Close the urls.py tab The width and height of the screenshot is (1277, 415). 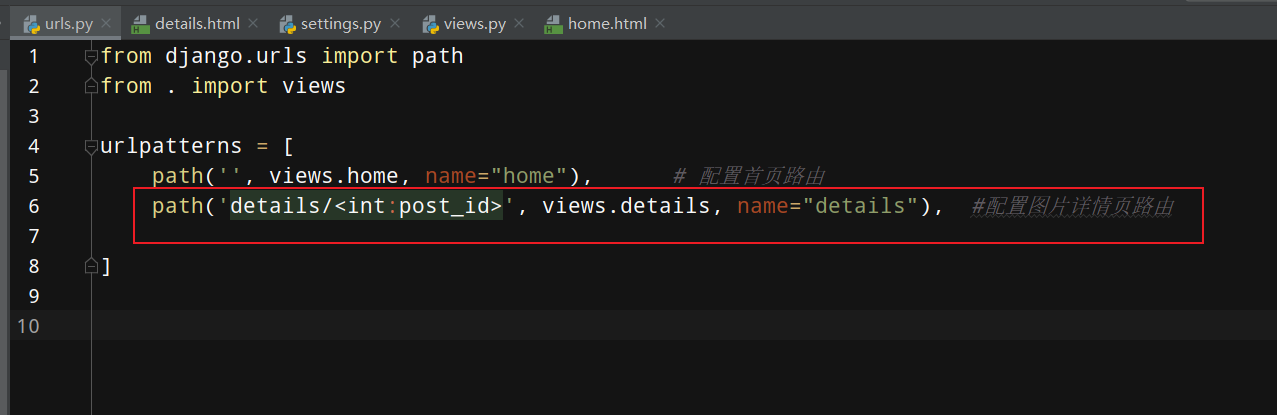(105, 23)
